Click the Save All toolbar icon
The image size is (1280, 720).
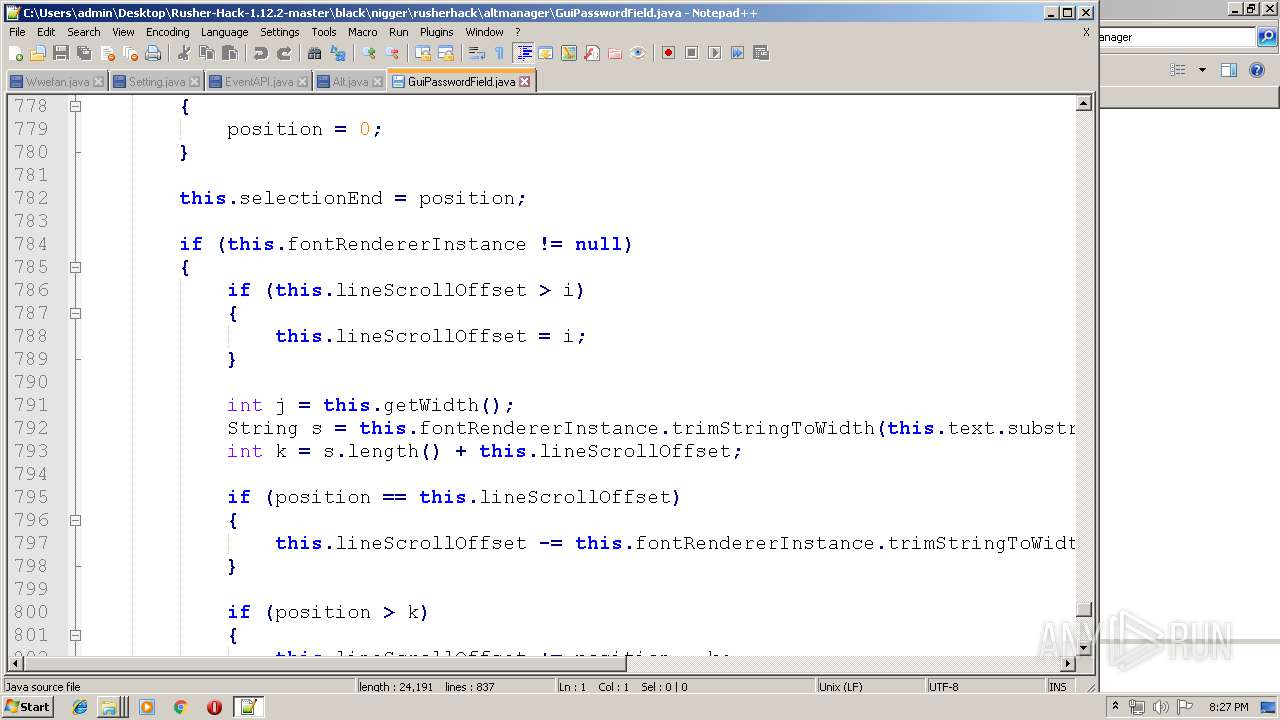(83, 53)
